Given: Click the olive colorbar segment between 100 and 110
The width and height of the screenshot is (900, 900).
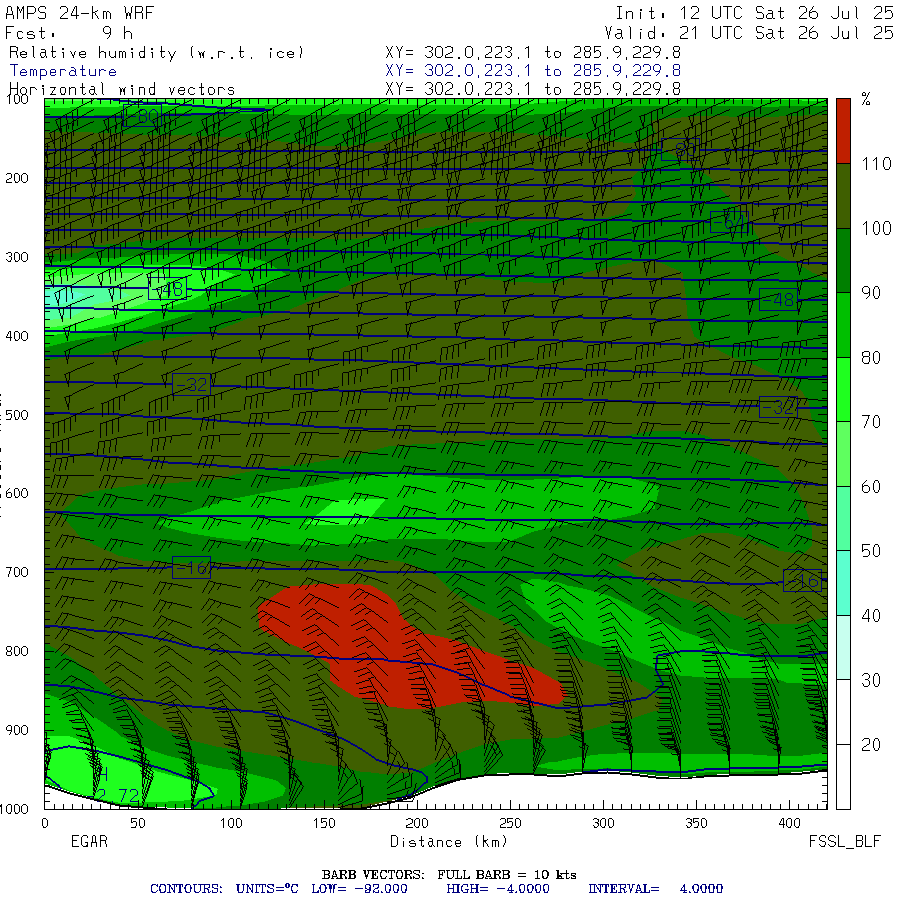Looking at the screenshot, I should tap(843, 196).
